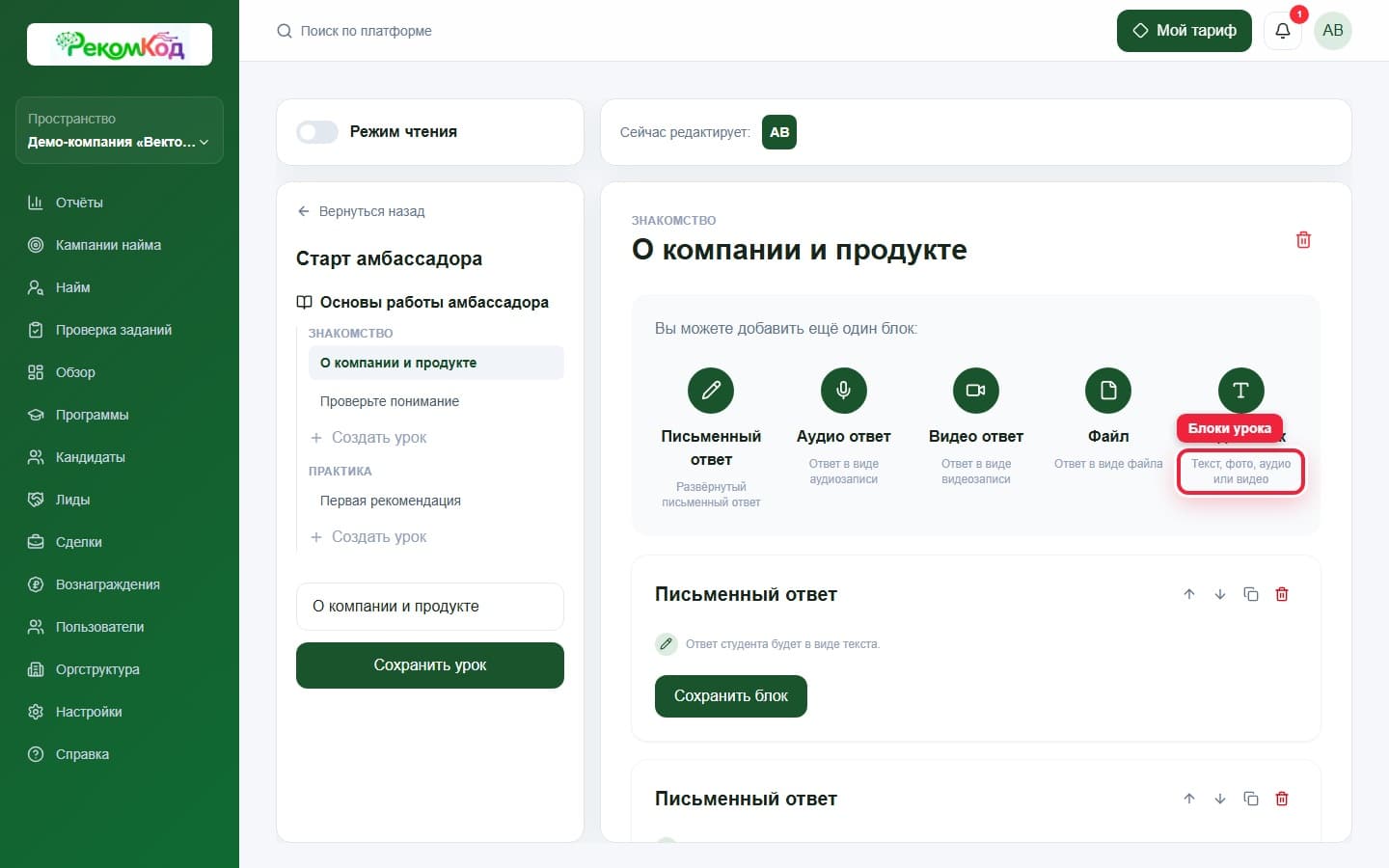Delete second Письменный ответ block

tap(1282, 799)
